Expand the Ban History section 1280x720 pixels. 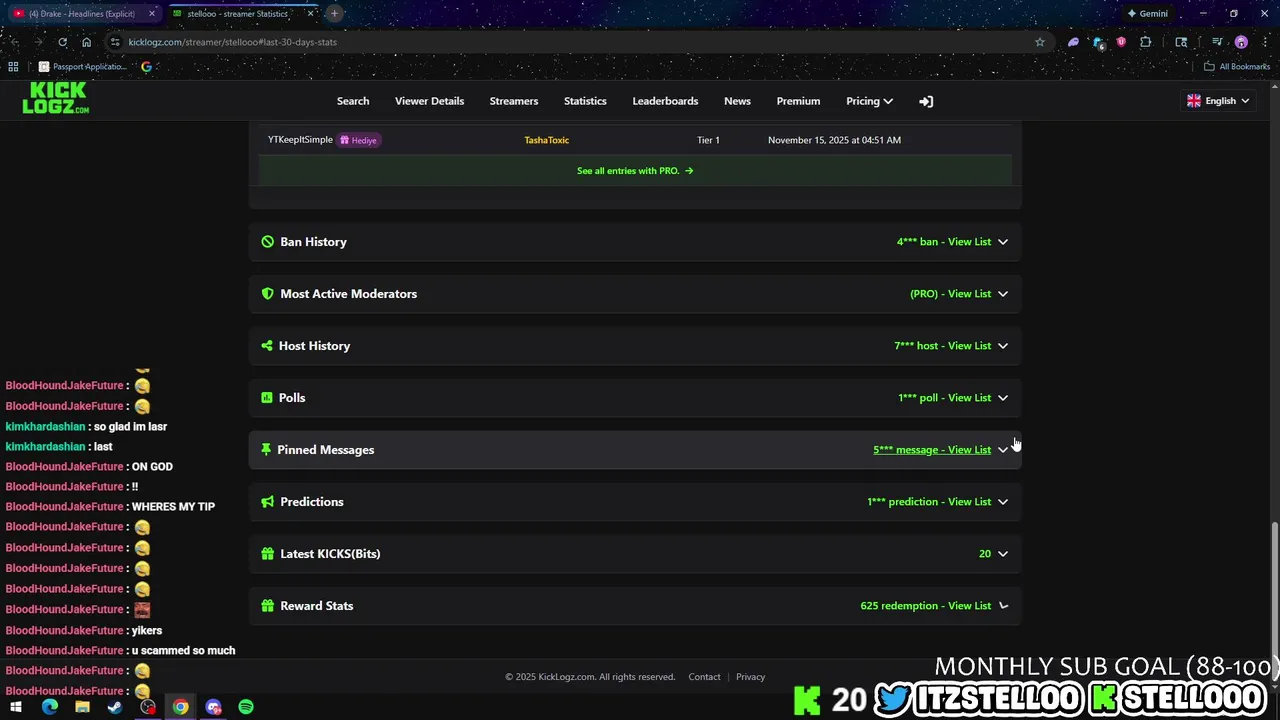635,242
